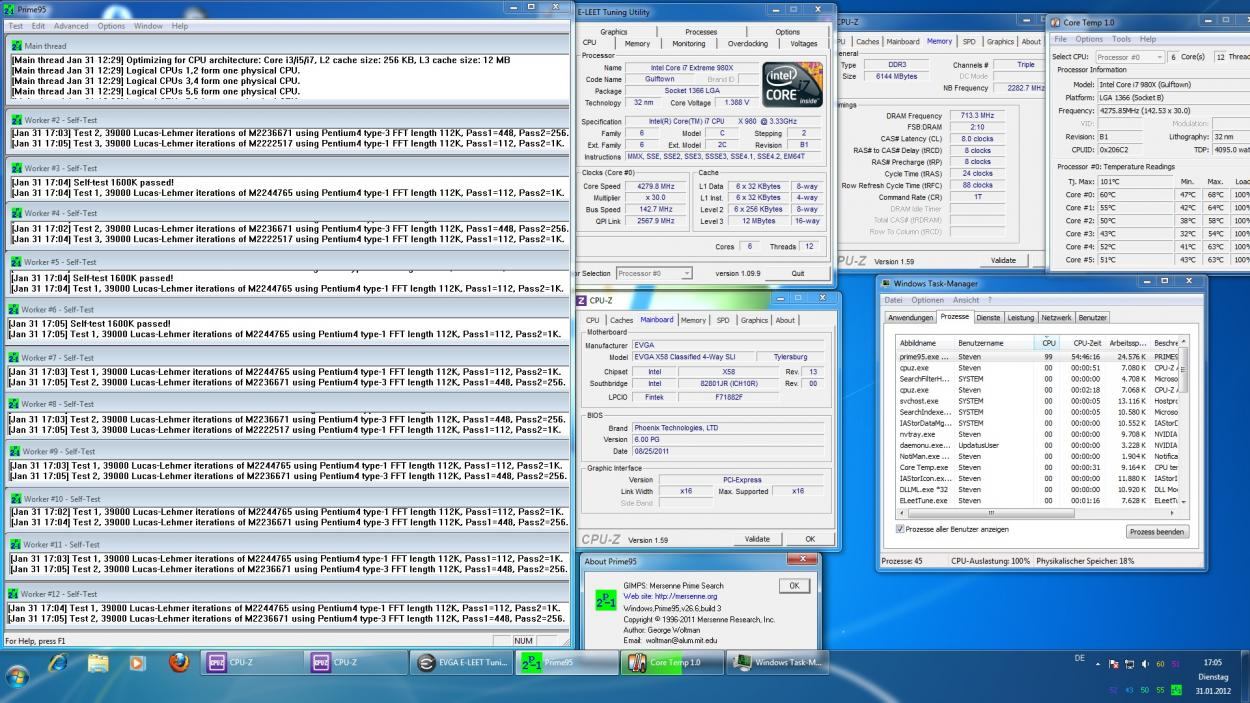Click the DE language indicator
This screenshot has width=1250, height=703.
click(x=1079, y=658)
